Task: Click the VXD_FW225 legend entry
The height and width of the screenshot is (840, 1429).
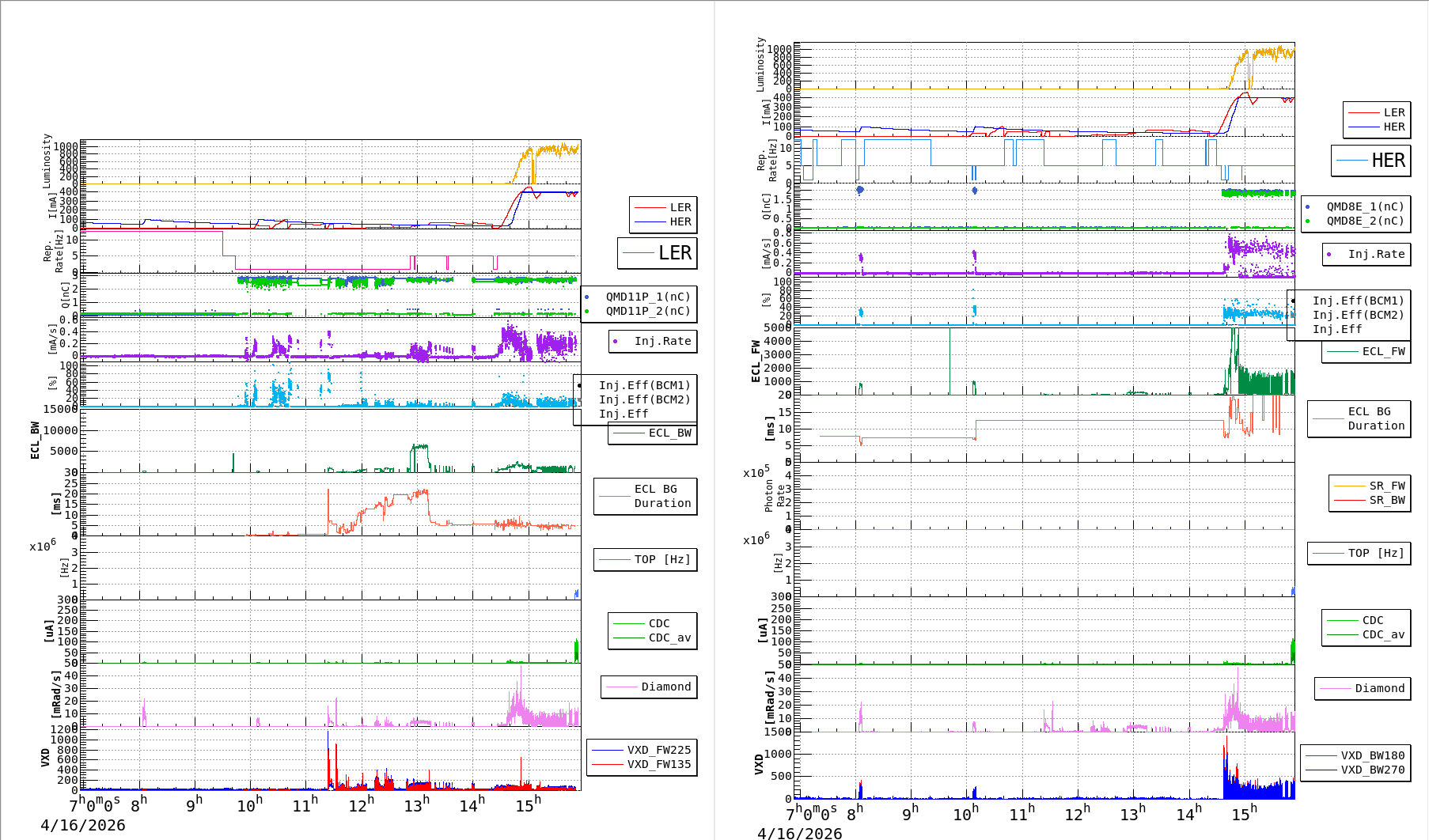Action: 658,750
